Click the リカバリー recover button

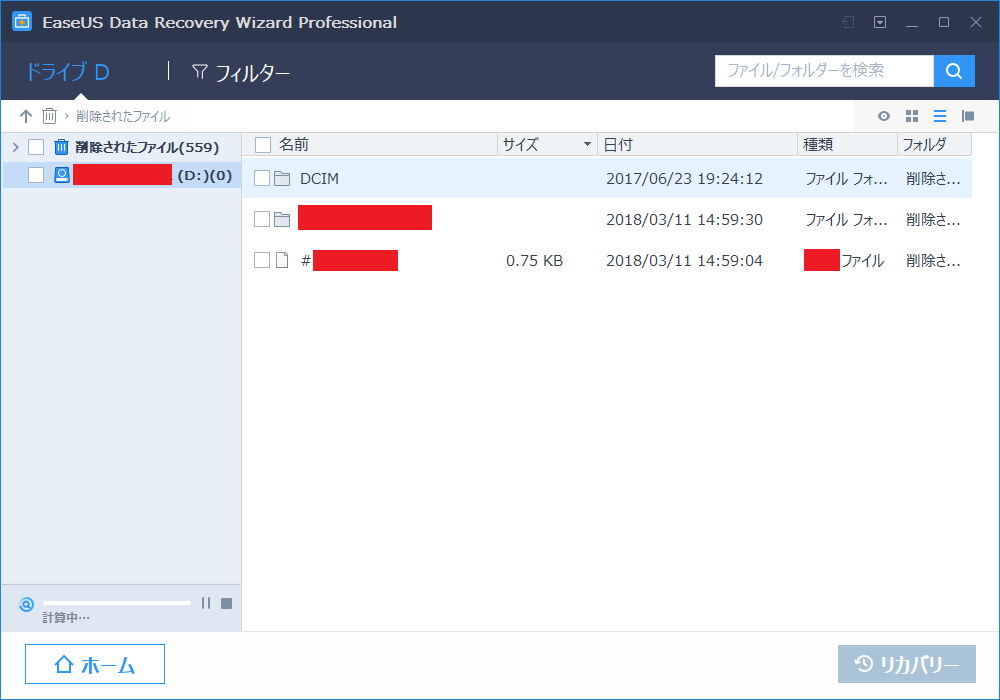coord(907,664)
